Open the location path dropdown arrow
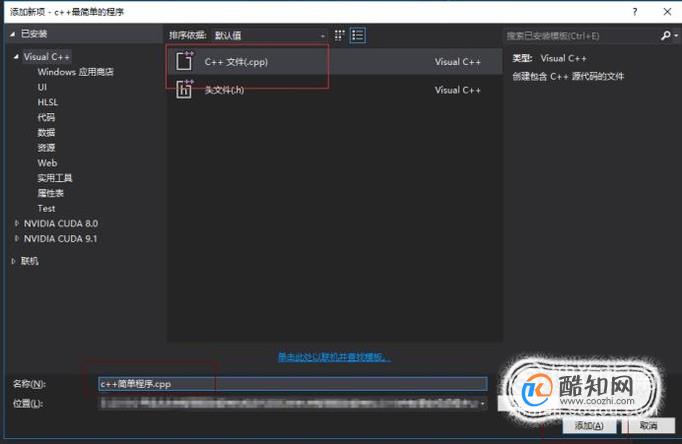Viewport: 682px width, 444px height. pyautogui.click(x=482, y=404)
